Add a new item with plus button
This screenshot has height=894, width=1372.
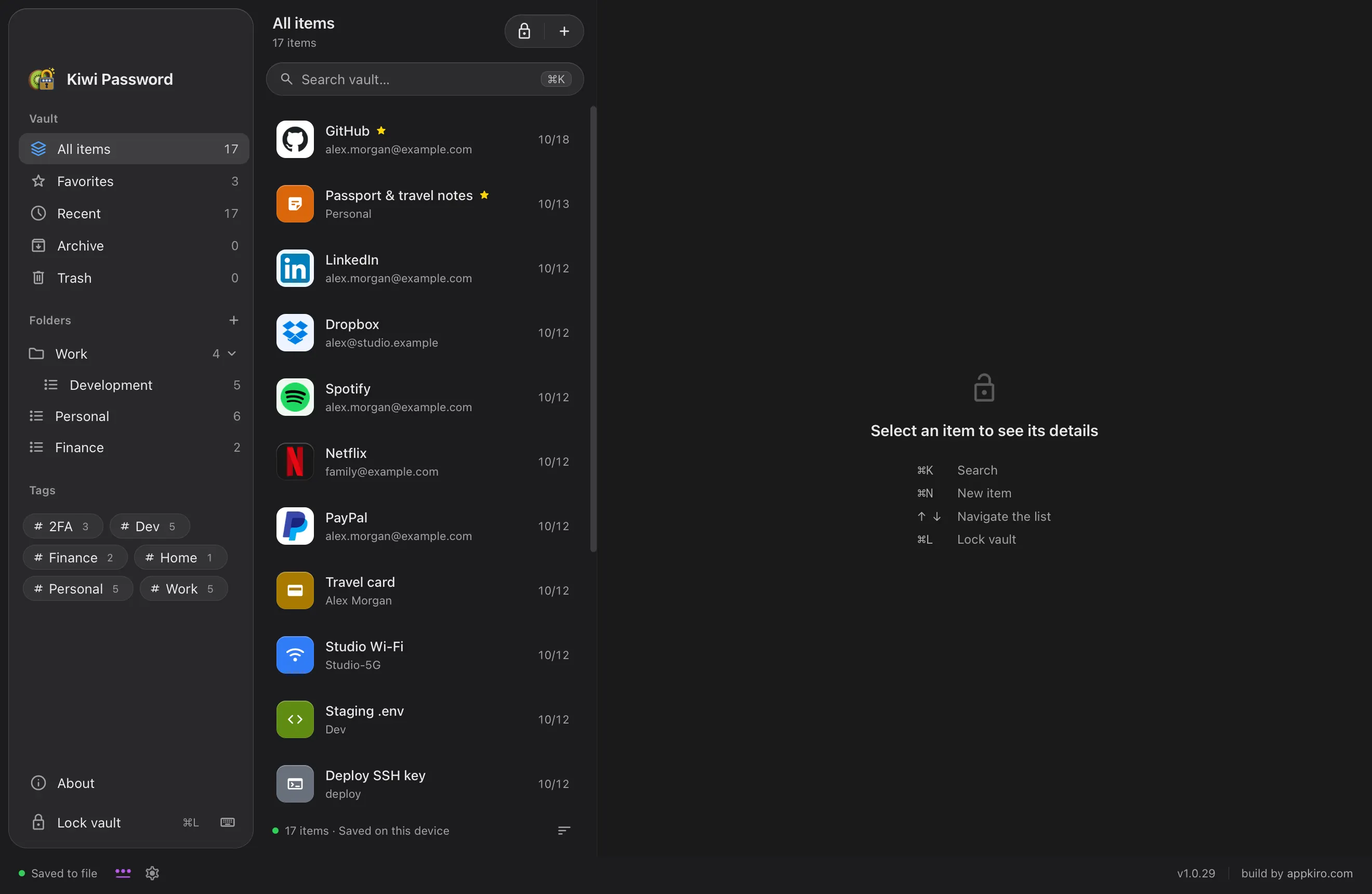[564, 31]
